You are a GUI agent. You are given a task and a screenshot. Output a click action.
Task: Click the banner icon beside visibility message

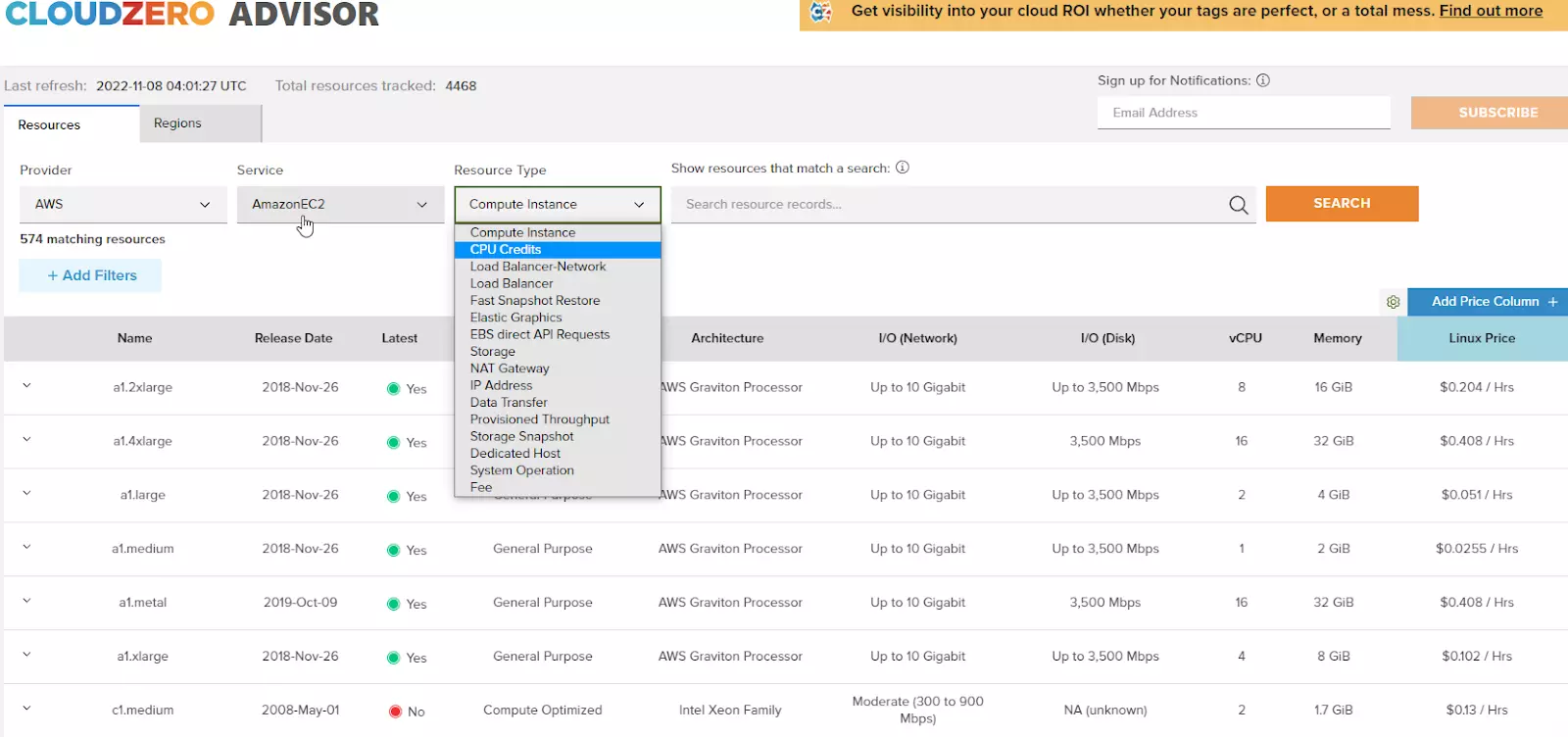(821, 12)
